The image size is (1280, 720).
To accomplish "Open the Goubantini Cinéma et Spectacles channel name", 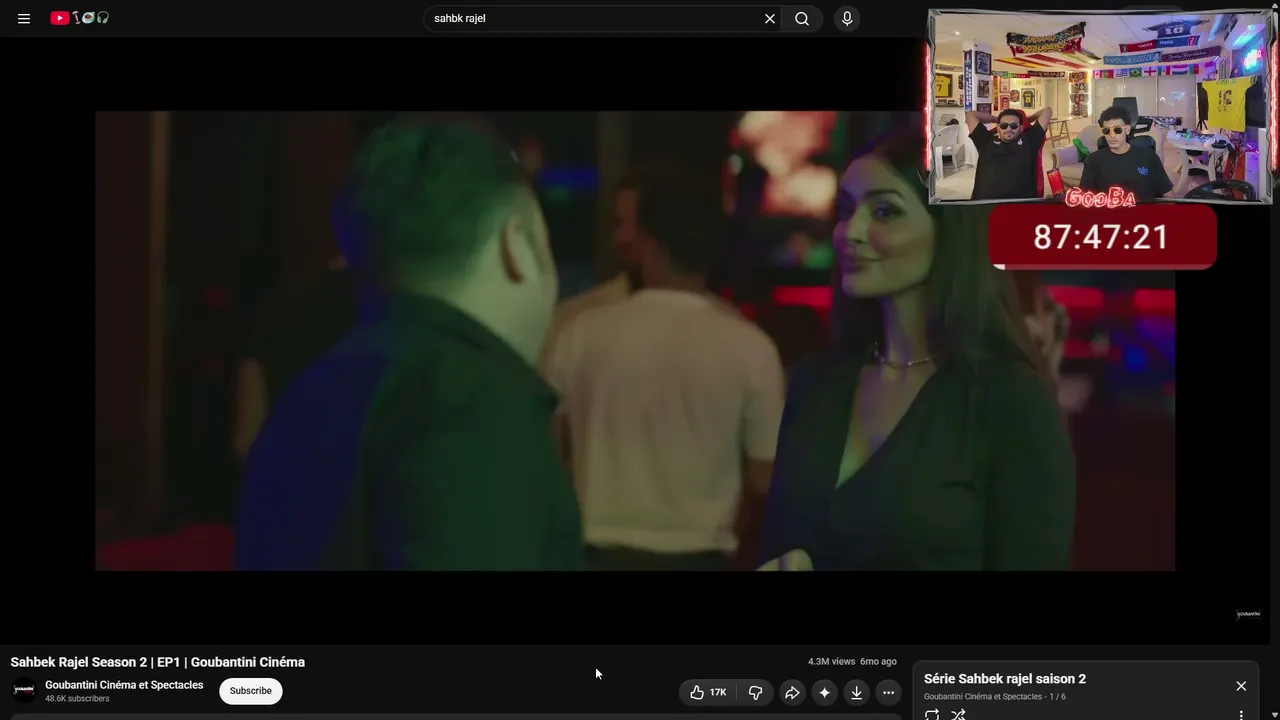I will click(124, 685).
